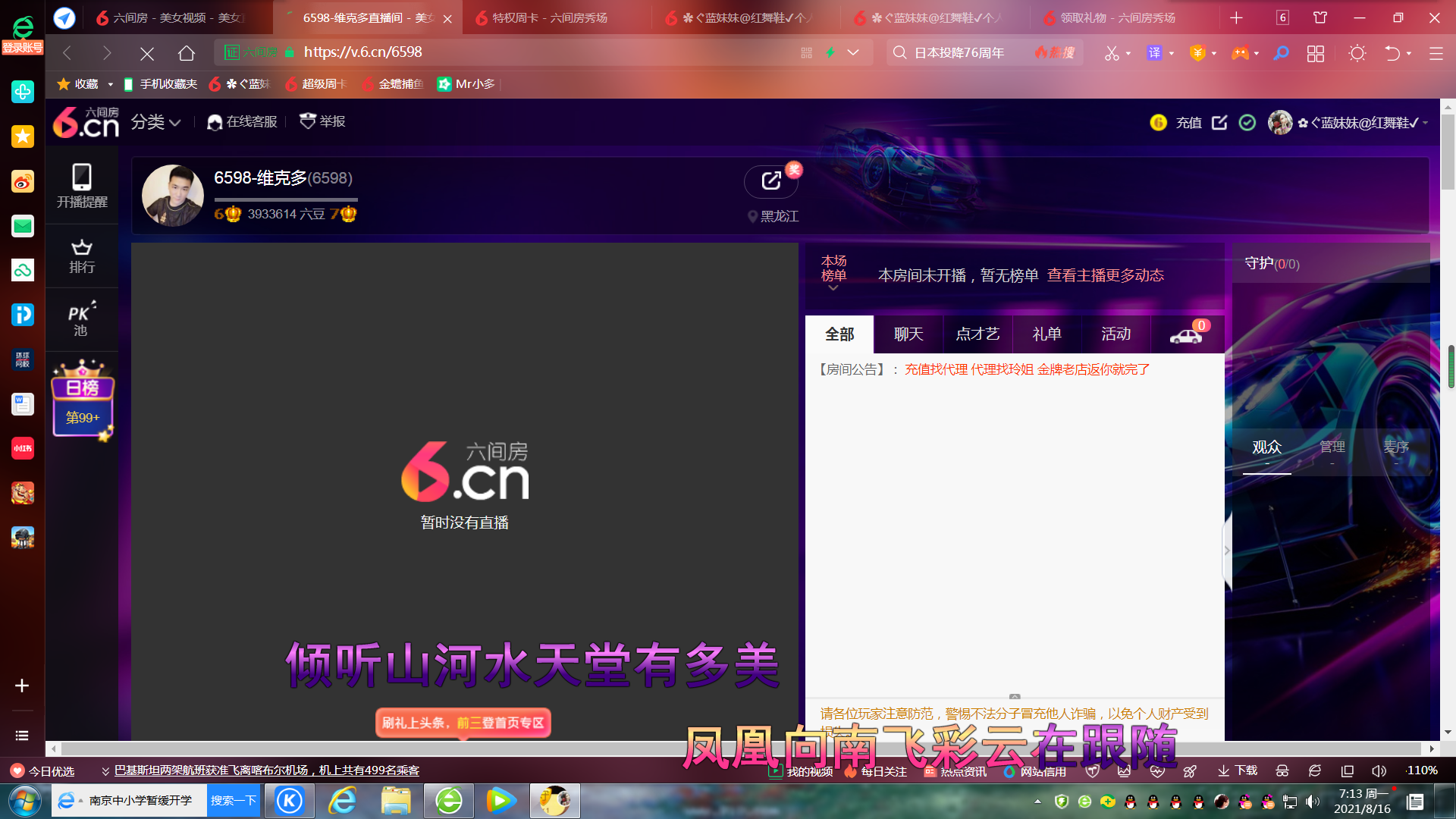
Task: Open the car gift tab icon
Action: click(1187, 334)
